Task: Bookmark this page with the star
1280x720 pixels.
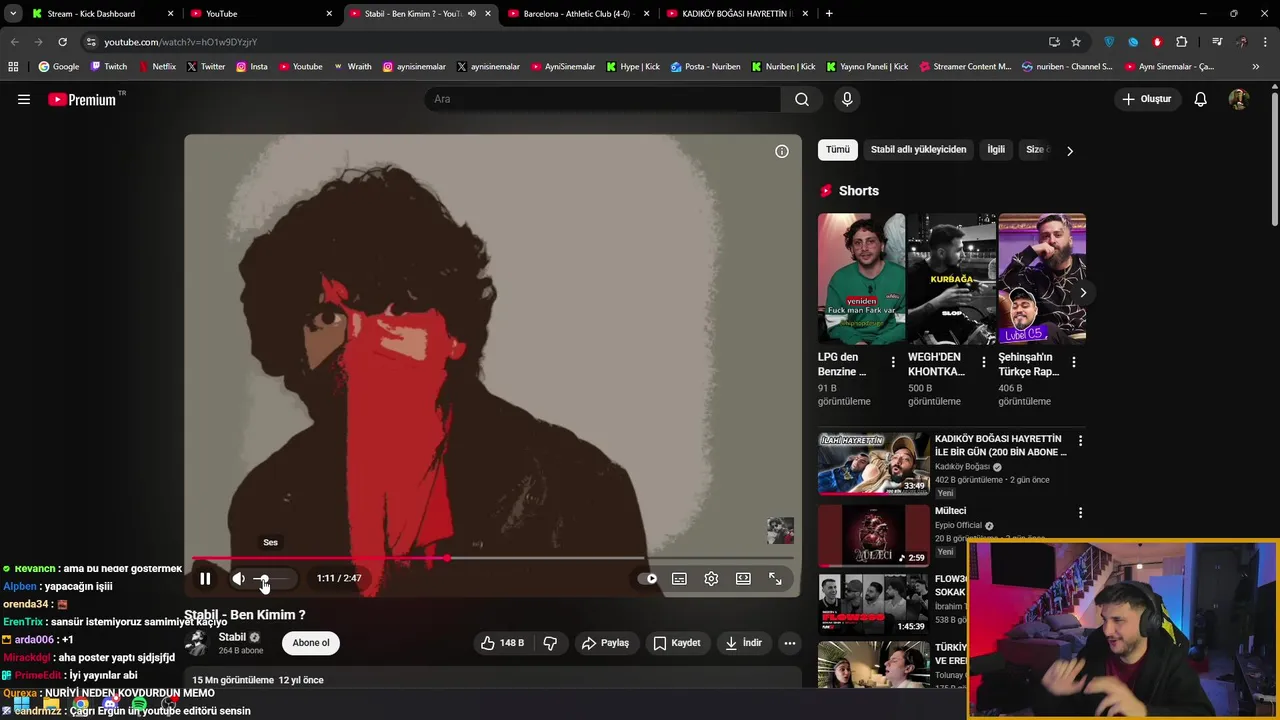Action: tap(1076, 42)
